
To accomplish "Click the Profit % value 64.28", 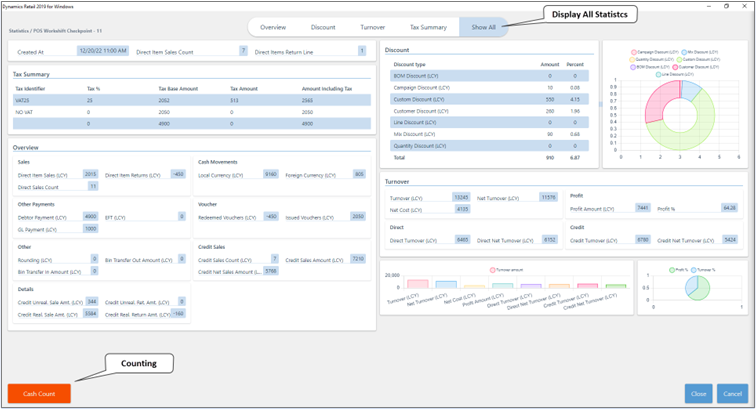I will pyautogui.click(x=729, y=208).
